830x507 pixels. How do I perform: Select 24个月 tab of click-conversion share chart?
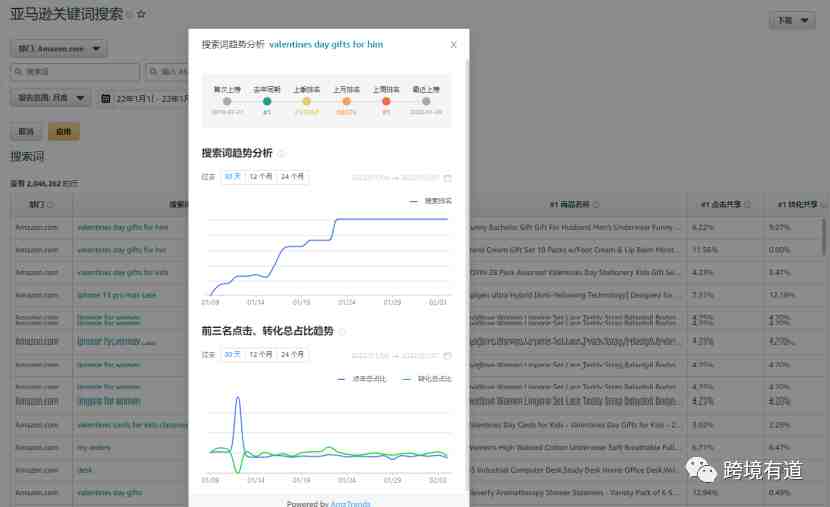(x=293, y=355)
